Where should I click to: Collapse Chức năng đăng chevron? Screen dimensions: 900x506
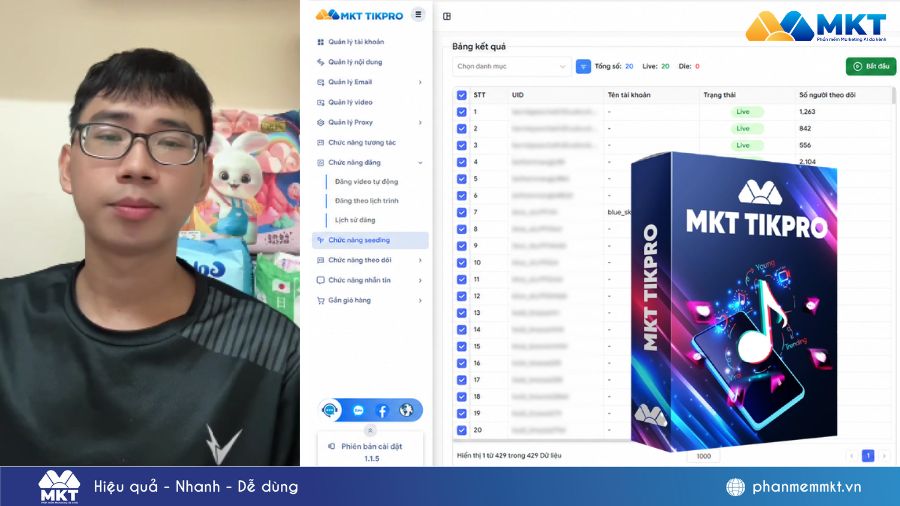tap(420, 162)
